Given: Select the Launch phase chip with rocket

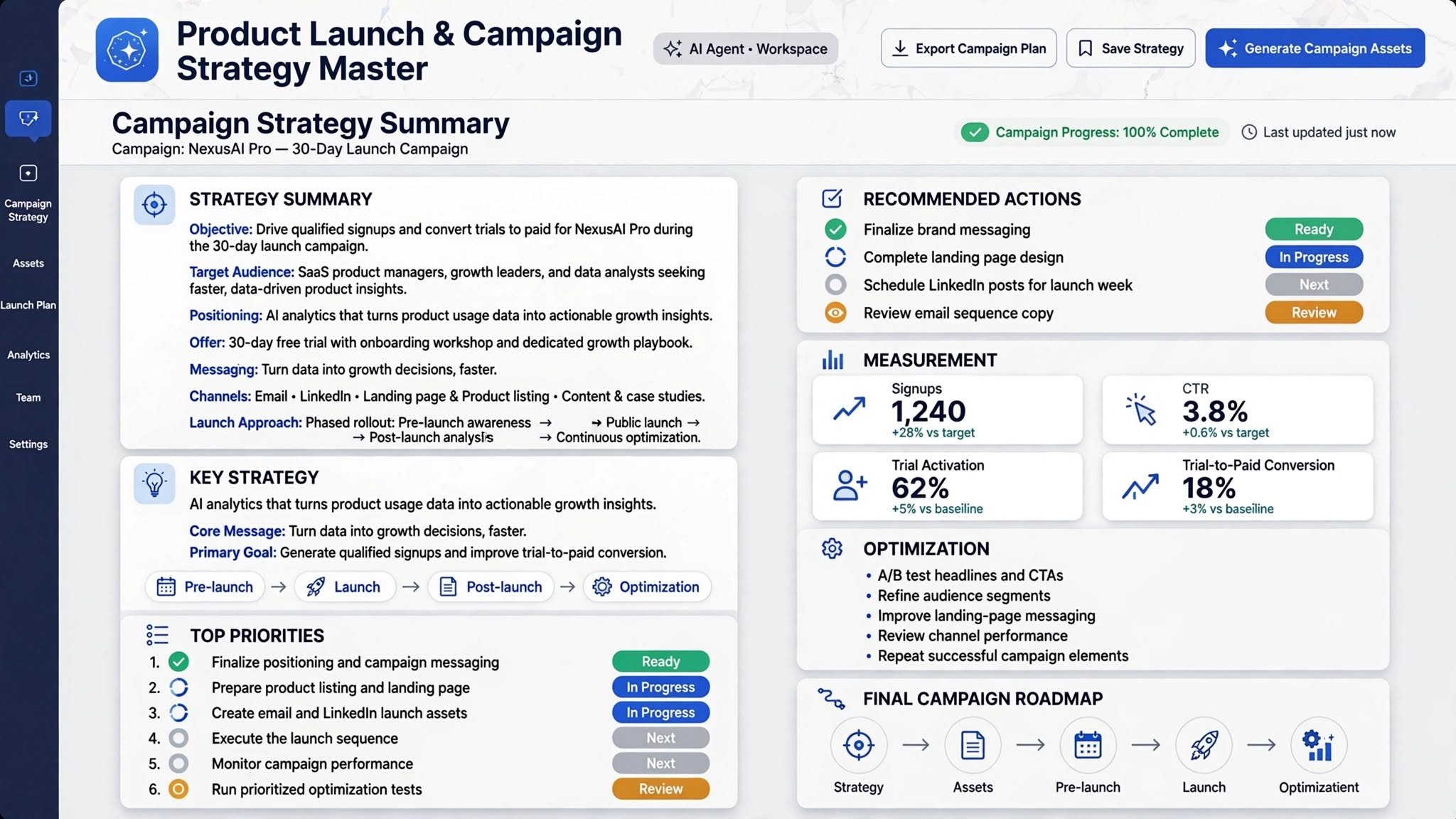Looking at the screenshot, I should [x=344, y=587].
